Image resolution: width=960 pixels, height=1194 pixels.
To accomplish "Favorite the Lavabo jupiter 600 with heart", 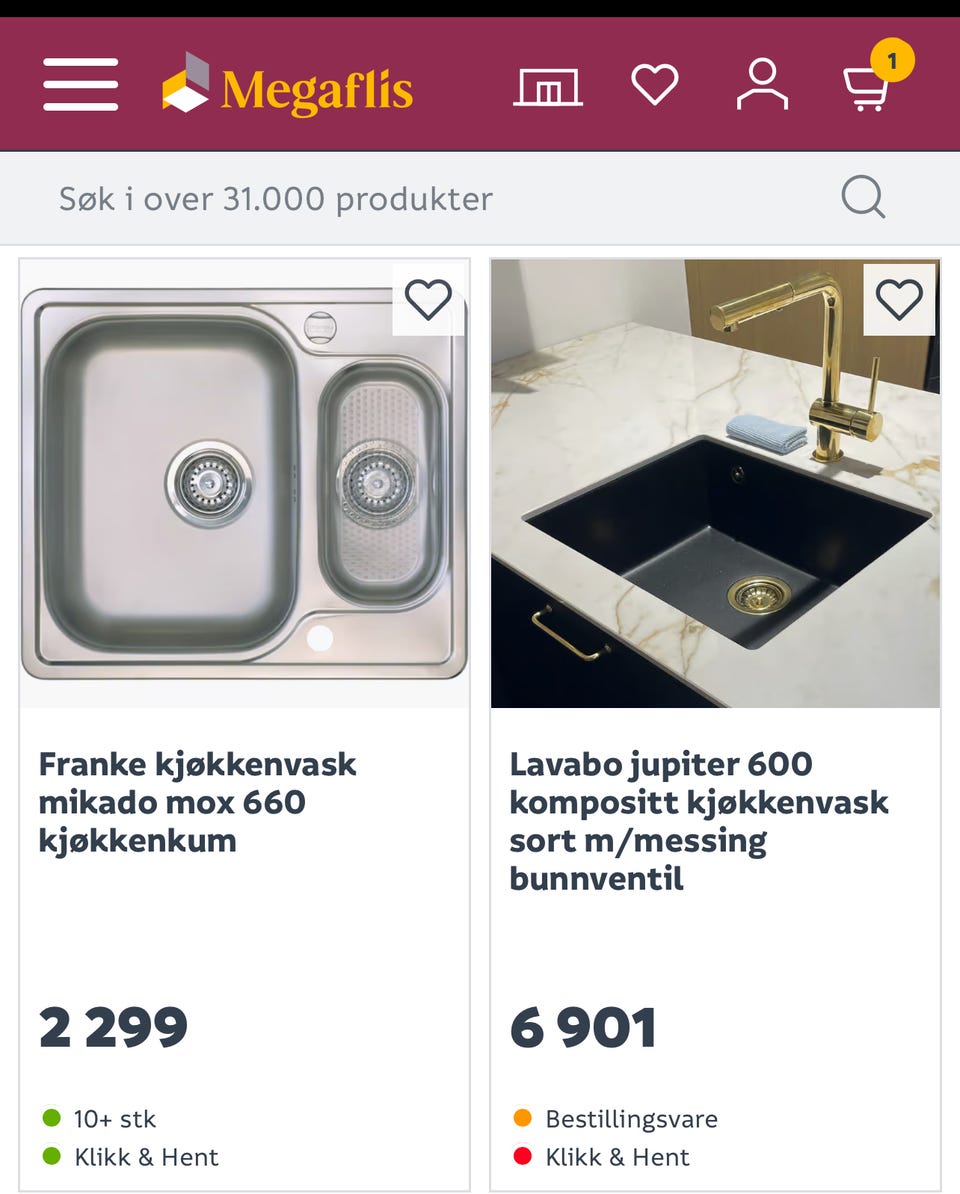I will click(x=899, y=299).
